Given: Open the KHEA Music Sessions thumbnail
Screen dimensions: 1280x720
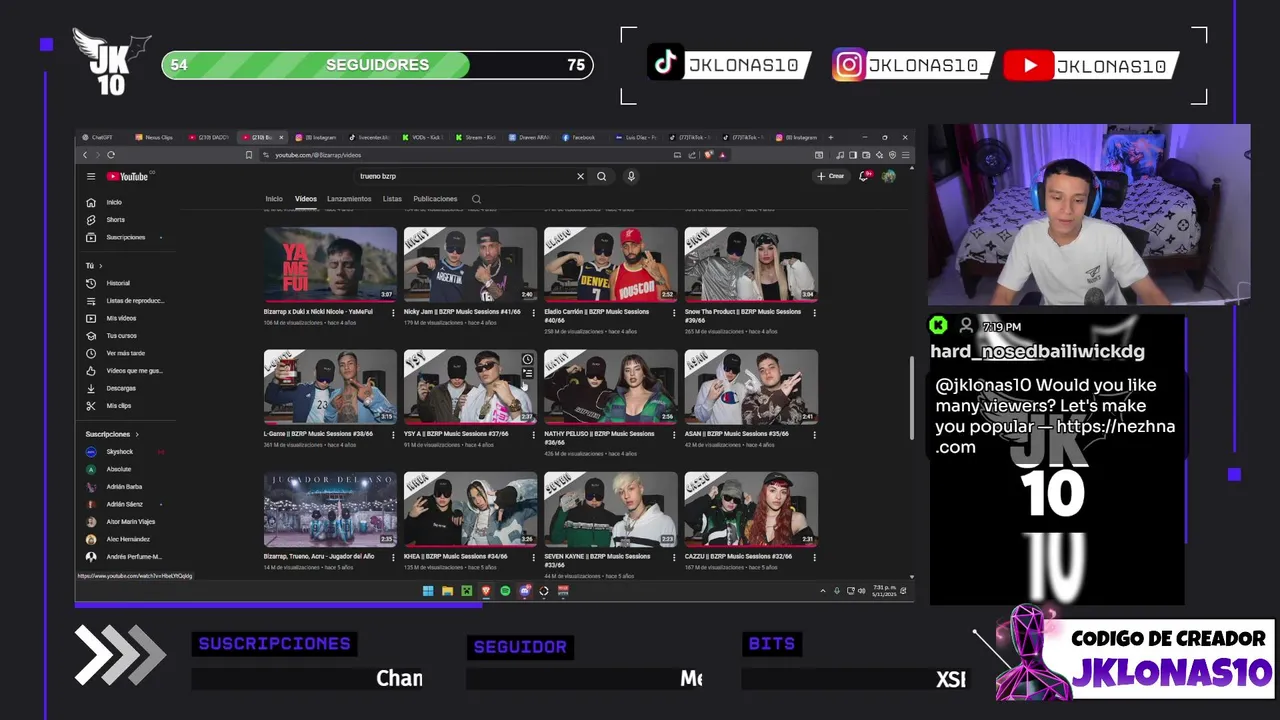Looking at the screenshot, I should (x=470, y=509).
